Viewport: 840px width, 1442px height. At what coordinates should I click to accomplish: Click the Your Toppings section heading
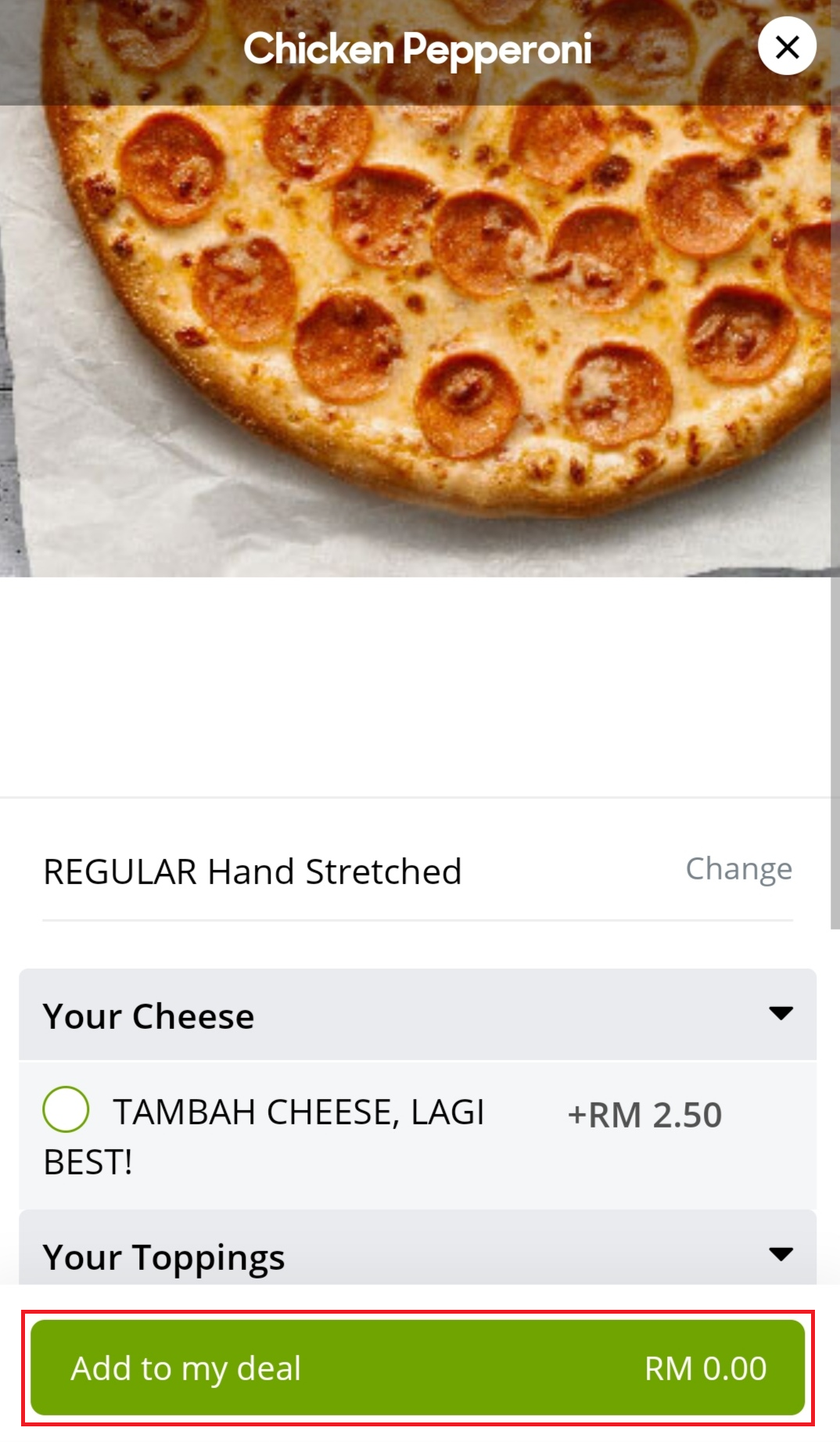coord(163,1257)
